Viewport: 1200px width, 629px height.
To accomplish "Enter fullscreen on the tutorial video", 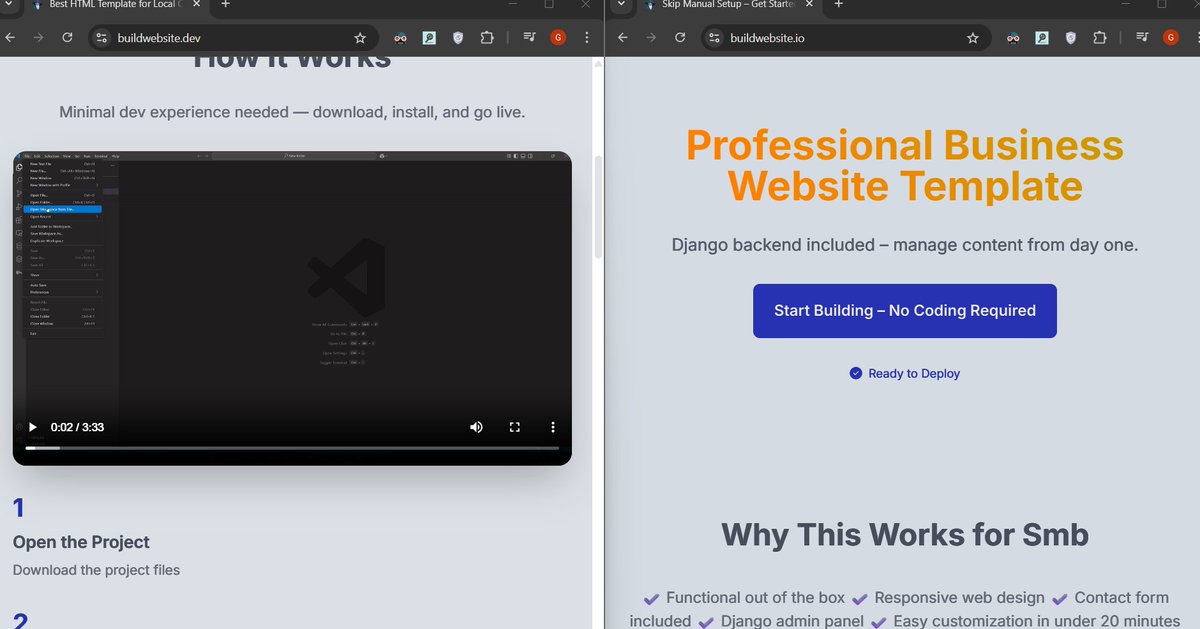I will (514, 427).
